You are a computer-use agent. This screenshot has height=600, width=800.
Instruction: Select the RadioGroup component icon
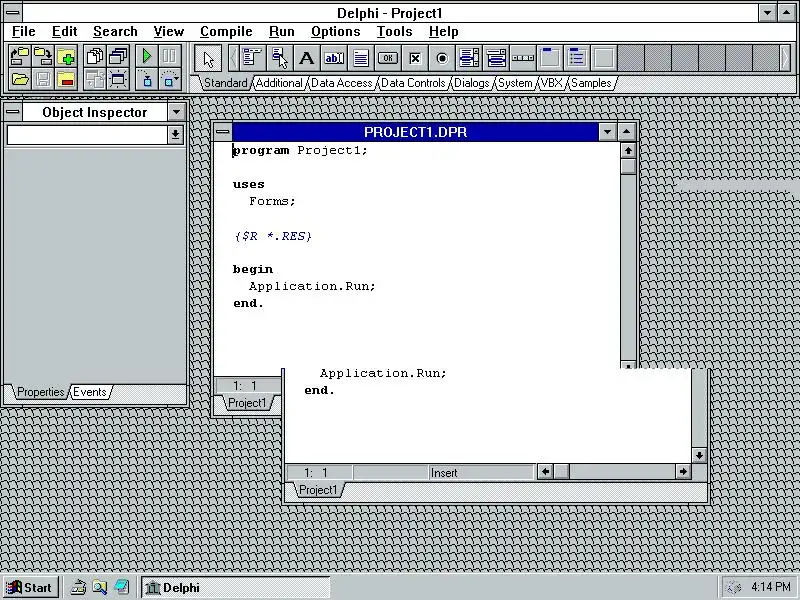click(577, 58)
